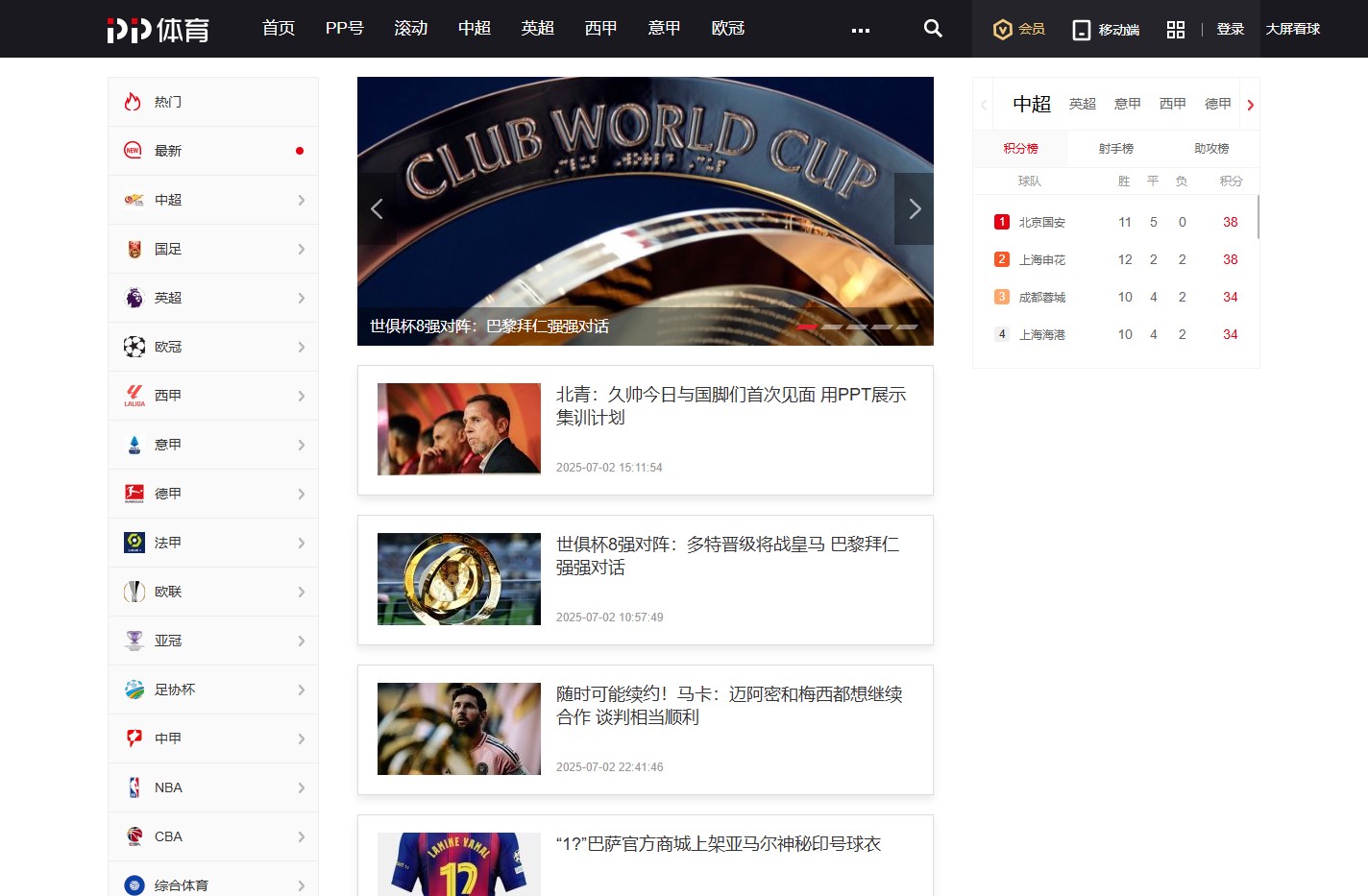The height and width of the screenshot is (896, 1368).
Task: Show more leagues with the red right arrow
Action: 1250,105
